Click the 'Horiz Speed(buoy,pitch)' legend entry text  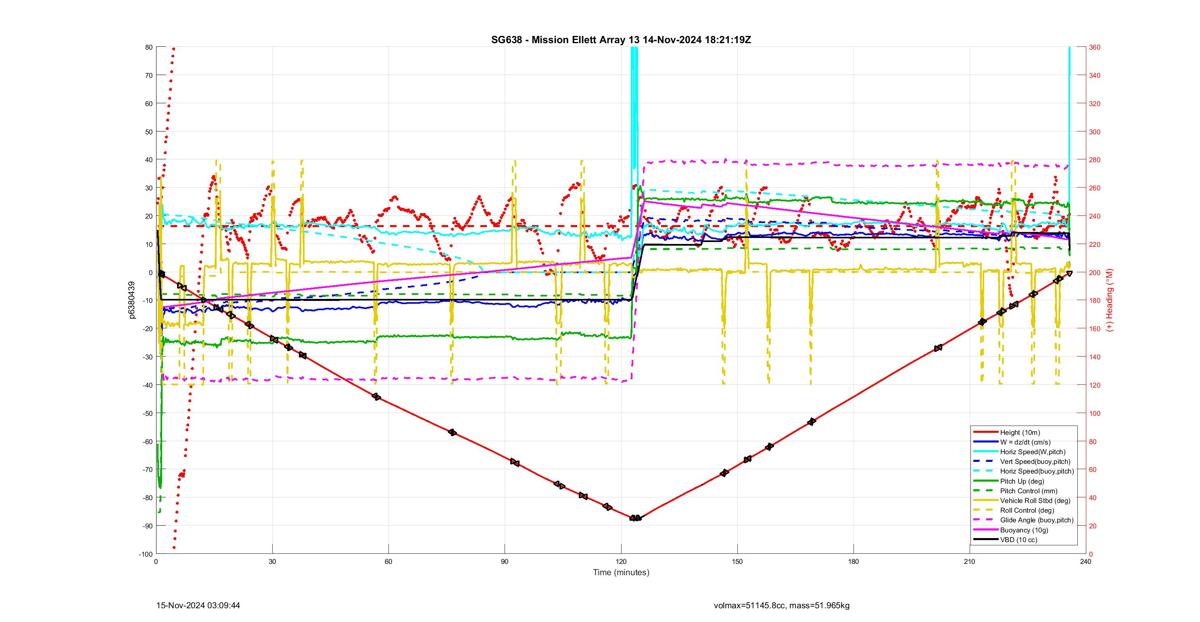(x=1037, y=471)
